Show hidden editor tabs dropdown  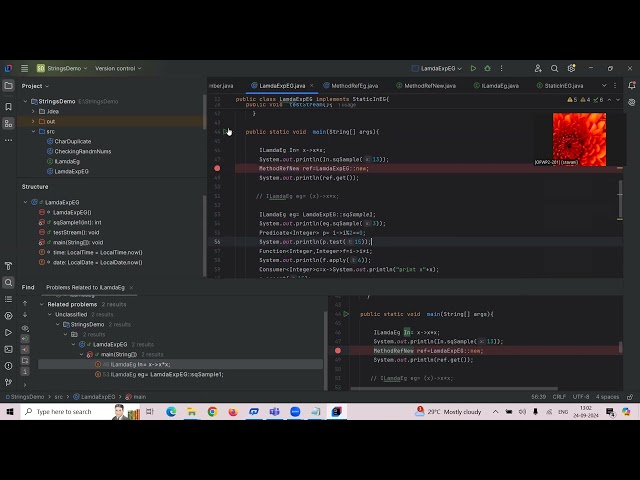[x=604, y=85]
